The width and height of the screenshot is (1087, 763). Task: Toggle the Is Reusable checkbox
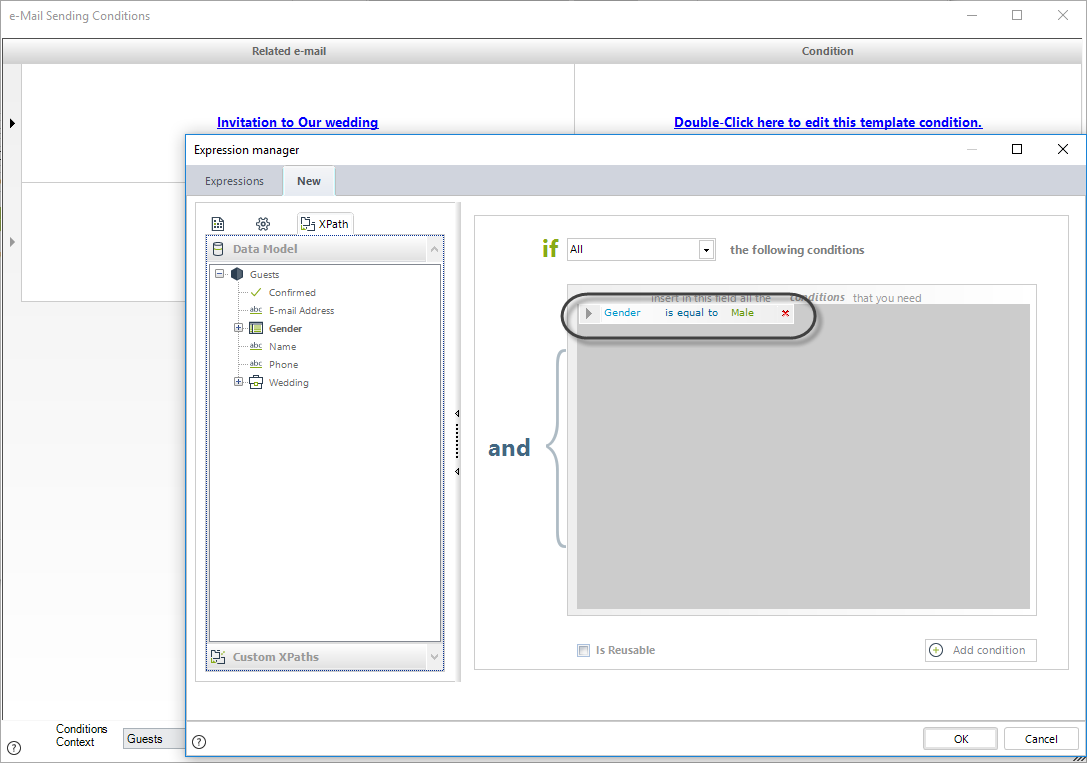tap(584, 650)
